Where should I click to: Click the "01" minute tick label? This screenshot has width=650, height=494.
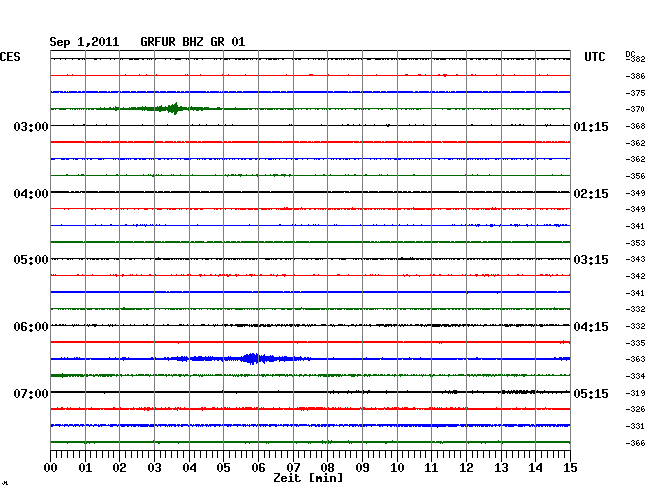coord(85,468)
